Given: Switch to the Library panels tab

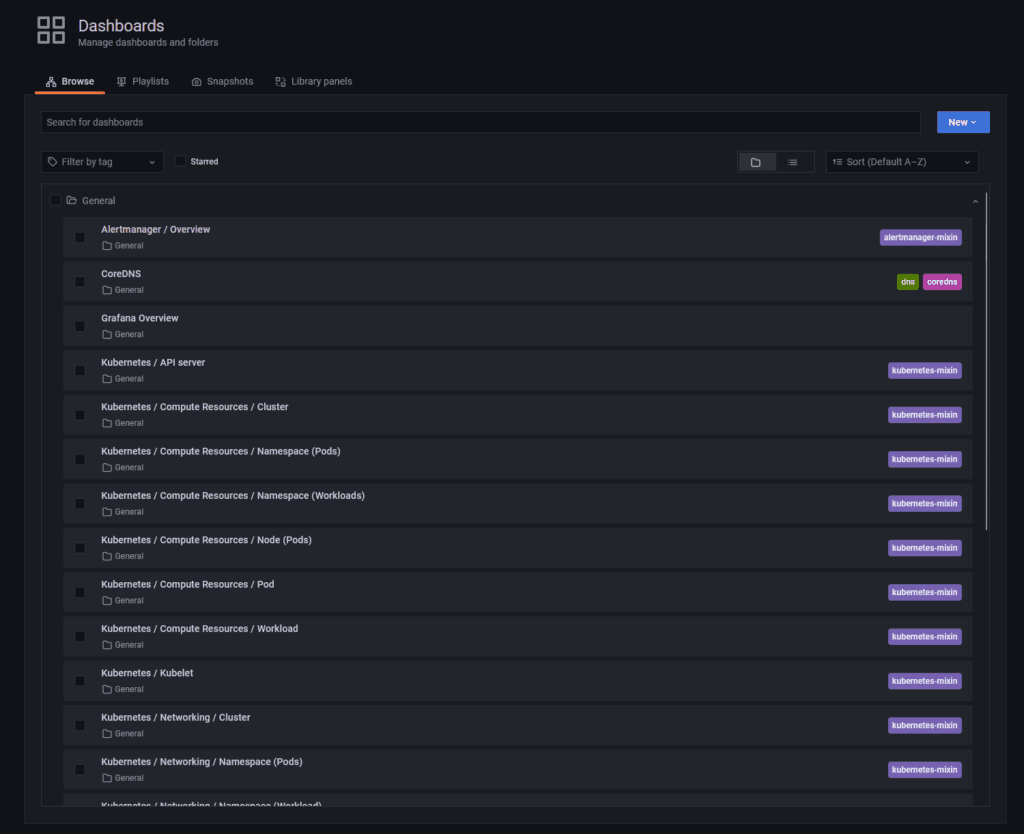Looking at the screenshot, I should pyautogui.click(x=314, y=82).
